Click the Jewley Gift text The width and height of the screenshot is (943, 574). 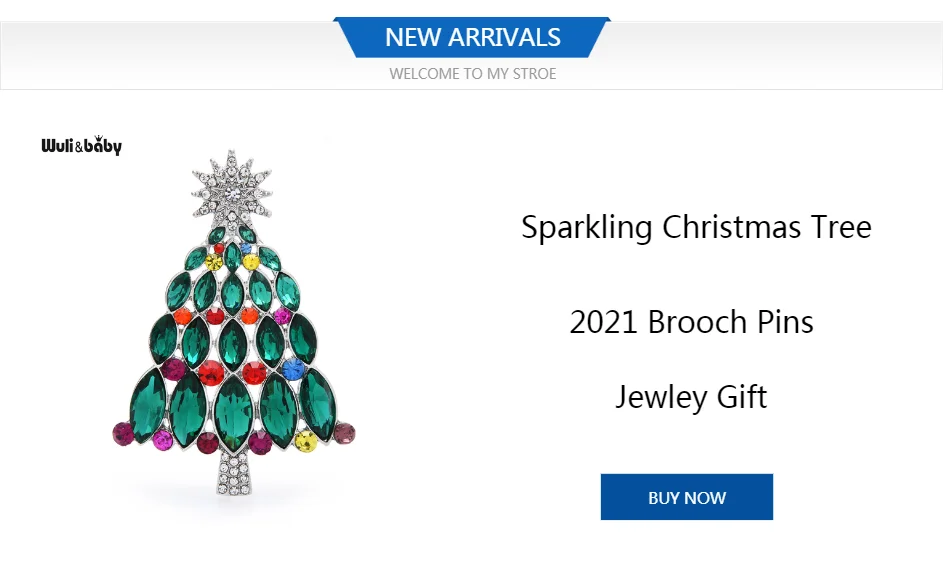tap(691, 397)
